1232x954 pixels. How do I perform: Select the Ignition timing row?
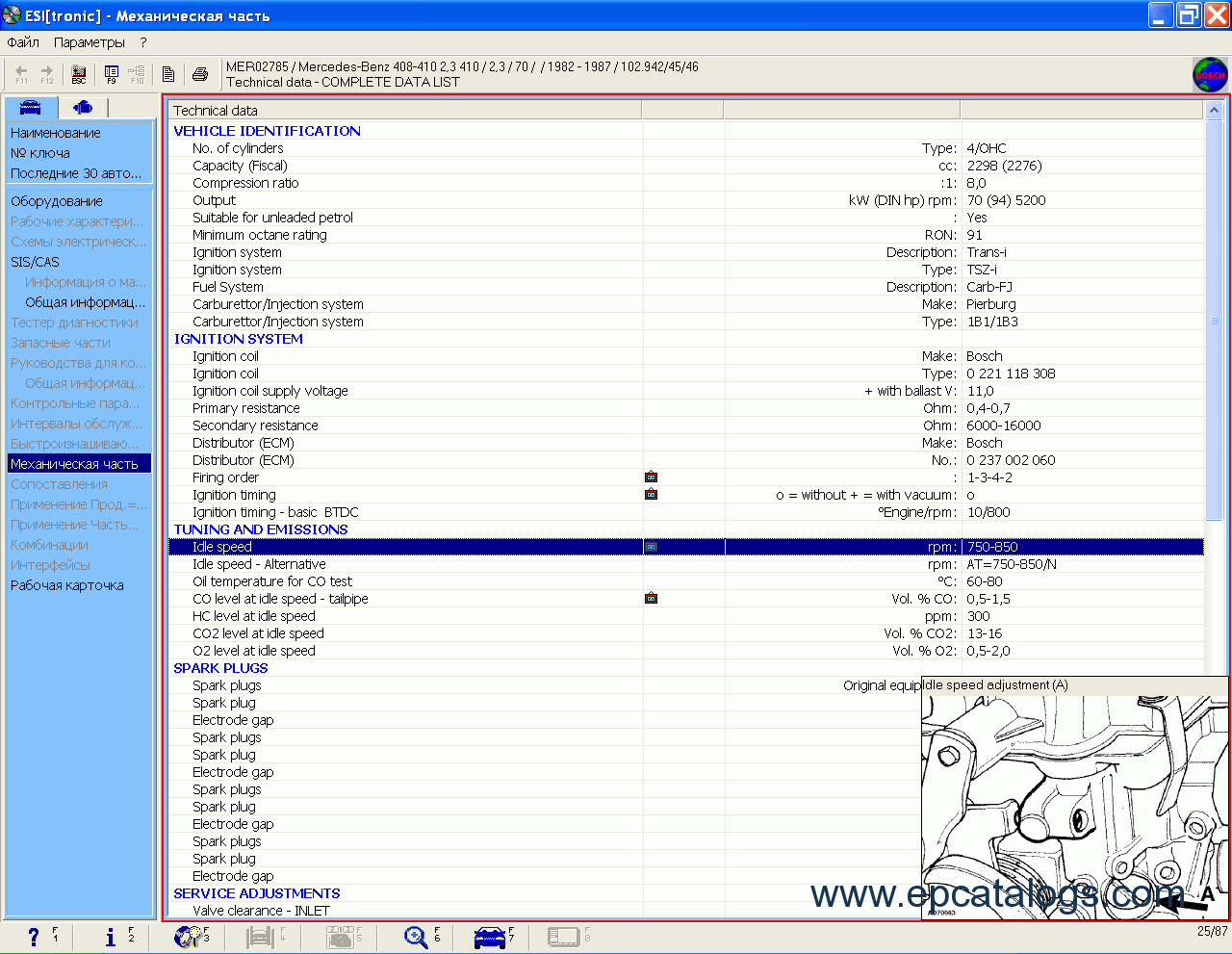pyautogui.click(x=234, y=495)
